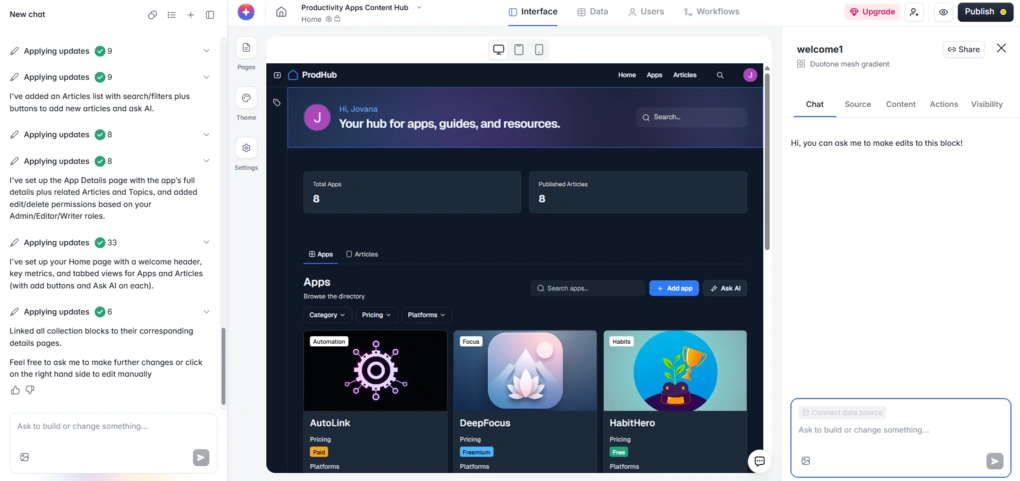
Task: Click the Add app button
Action: (674, 288)
